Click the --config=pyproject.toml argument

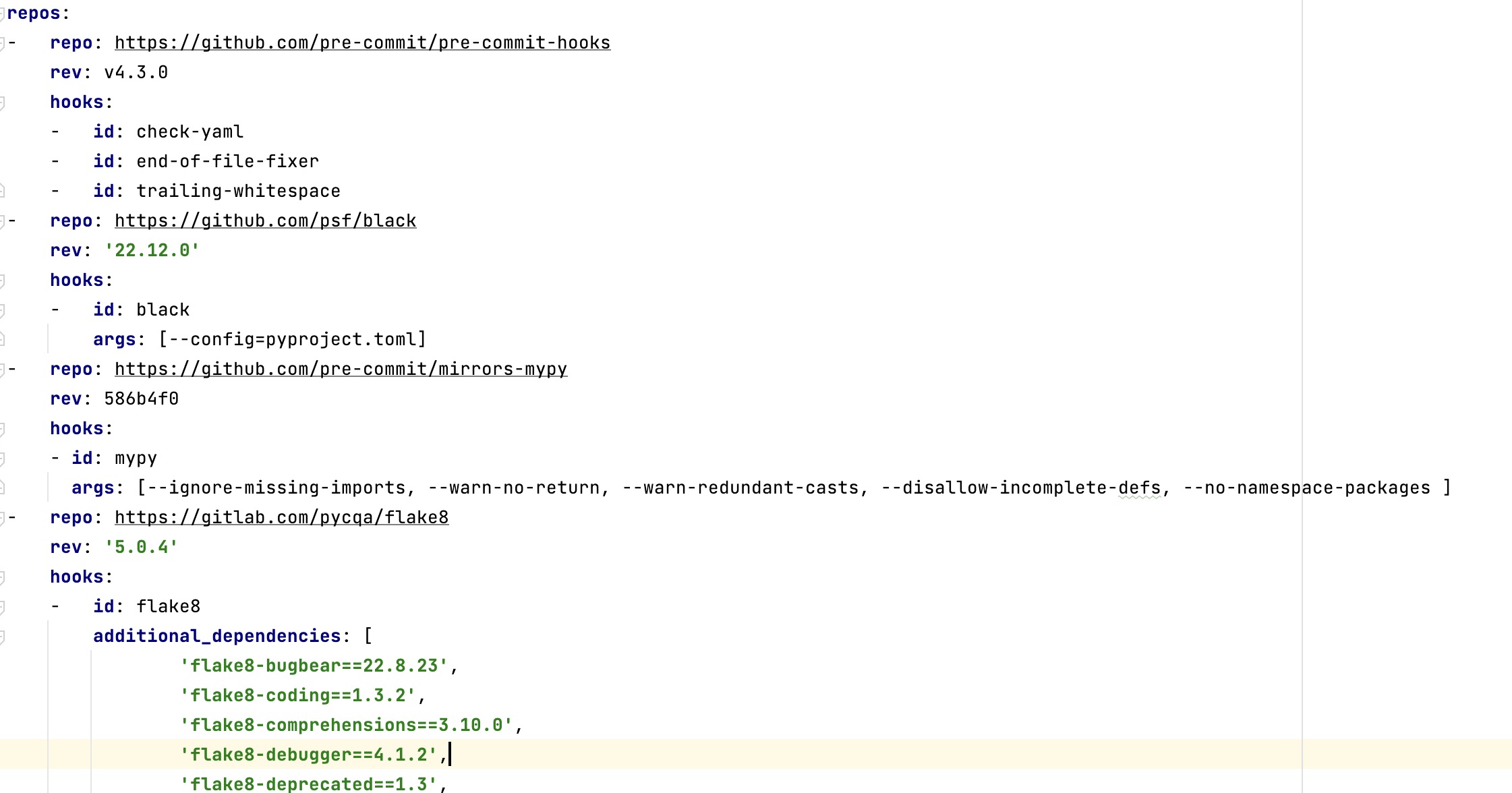click(292, 340)
